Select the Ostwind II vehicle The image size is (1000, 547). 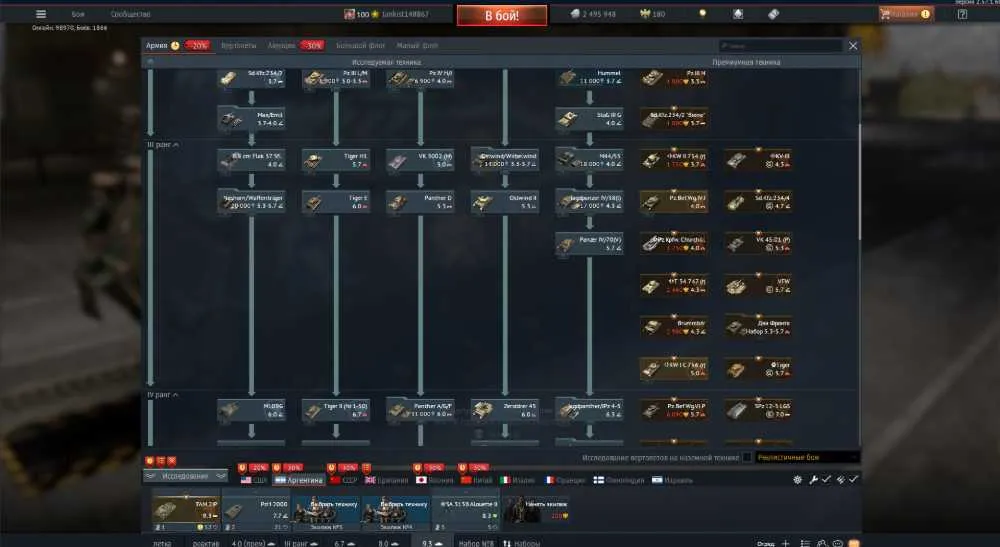pos(505,202)
